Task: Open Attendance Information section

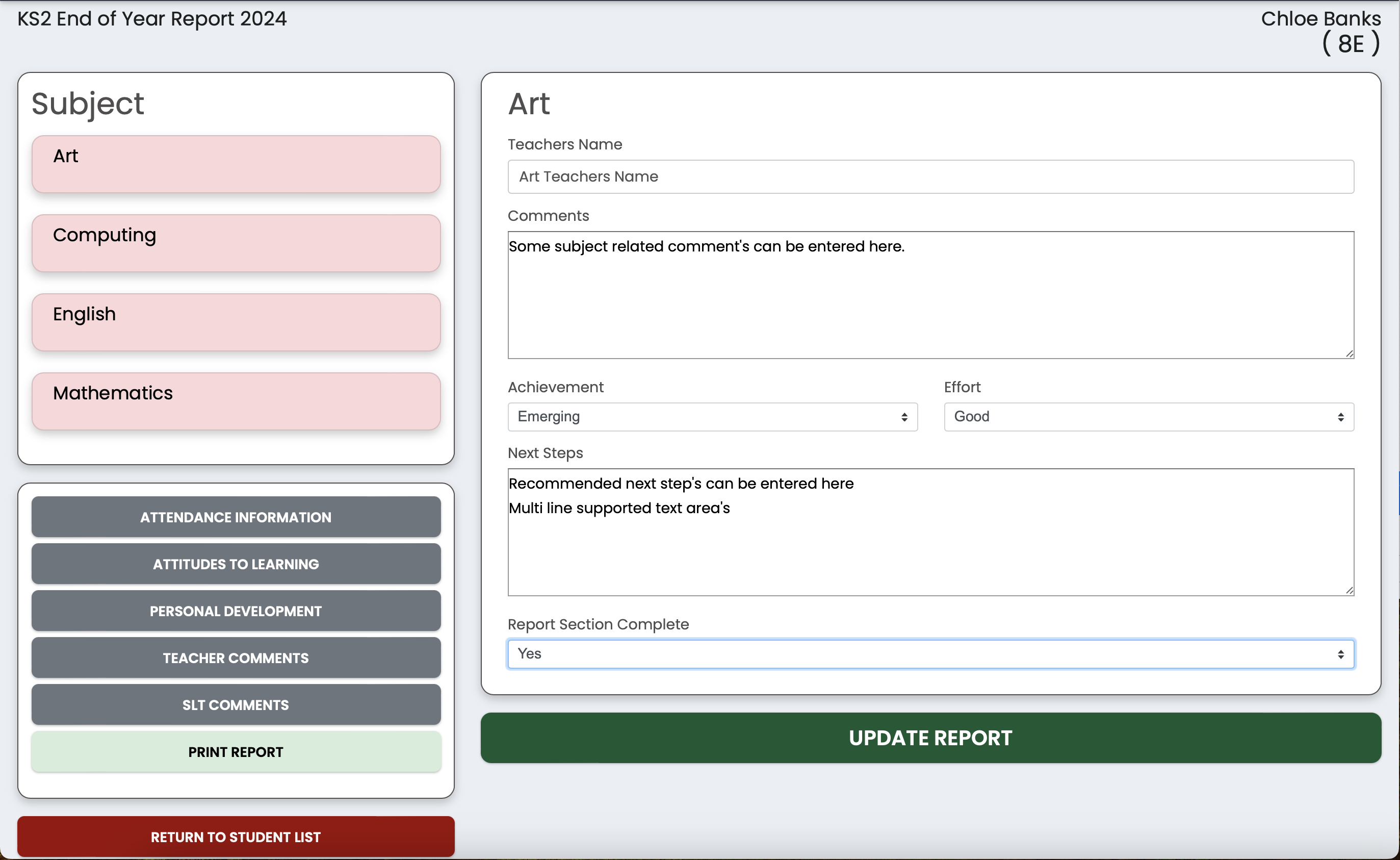Action: click(x=236, y=517)
